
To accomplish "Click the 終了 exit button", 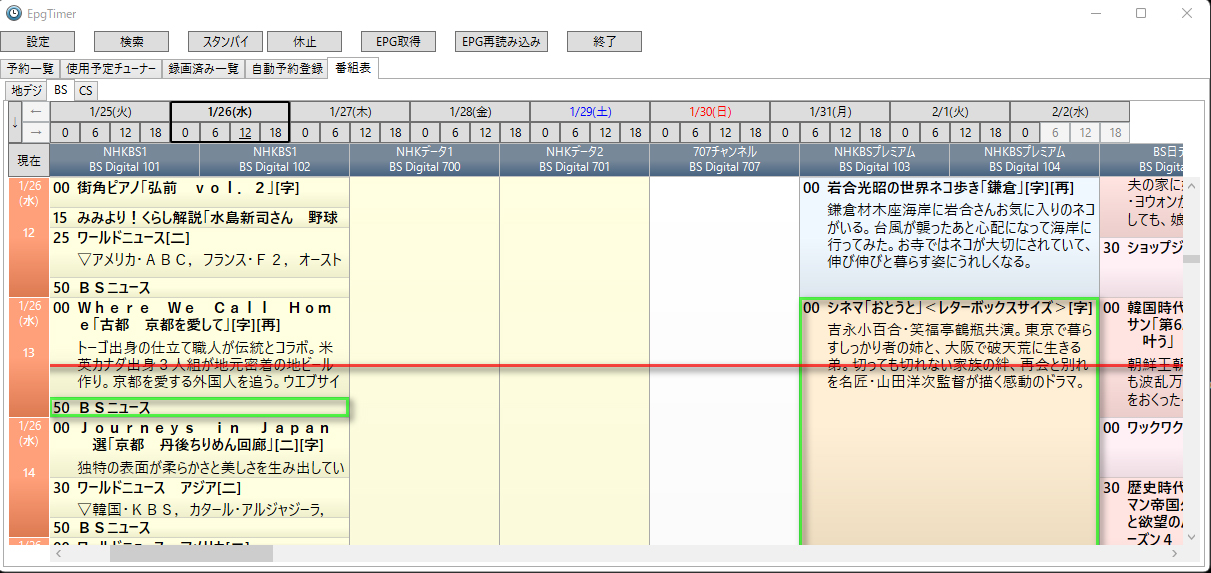I will tap(604, 42).
